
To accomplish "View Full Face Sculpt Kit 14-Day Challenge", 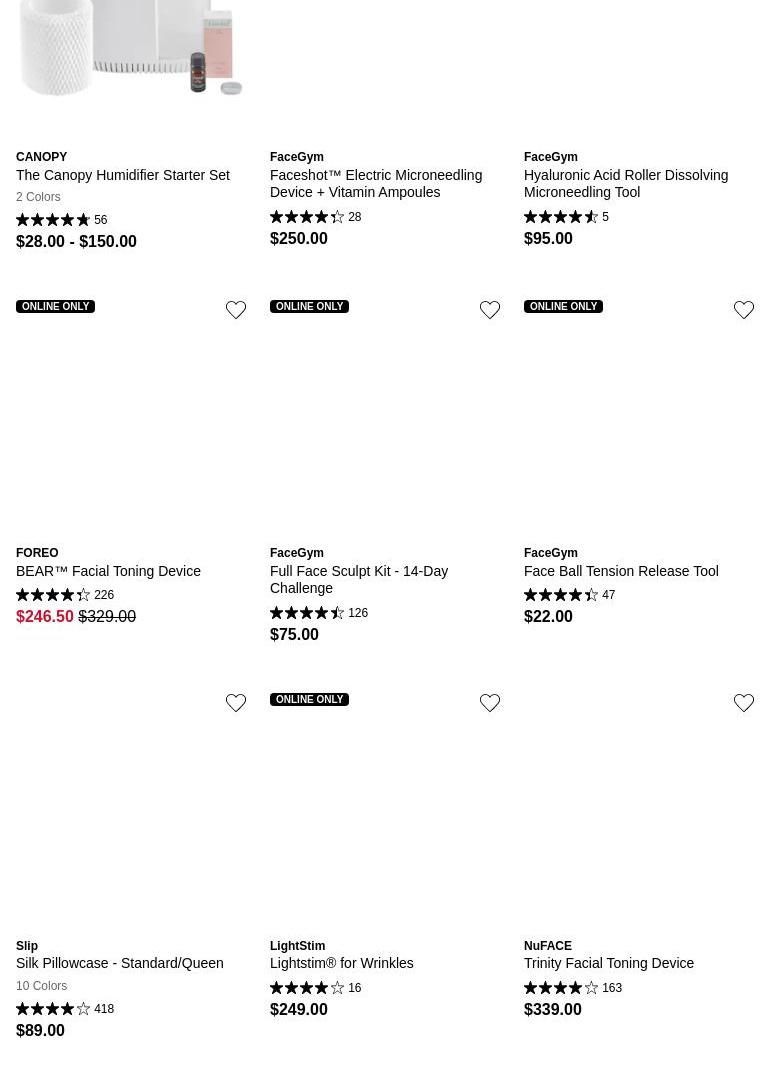I will coord(358,579).
